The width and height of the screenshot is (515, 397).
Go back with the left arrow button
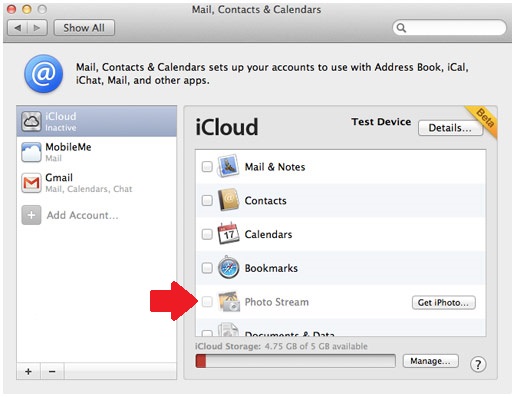pos(18,28)
